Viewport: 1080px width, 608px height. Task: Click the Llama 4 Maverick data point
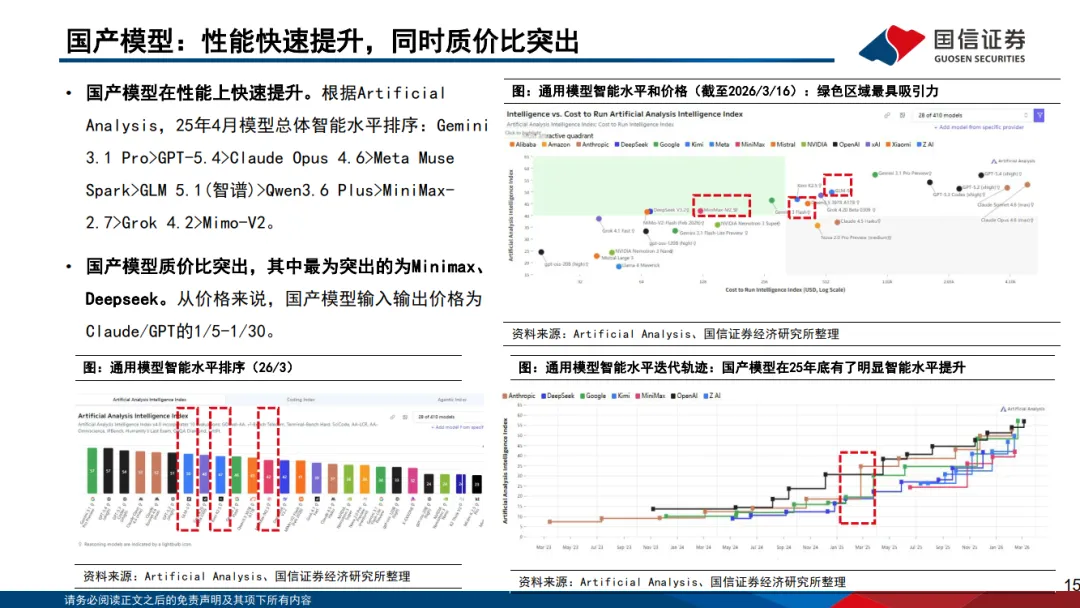tap(619, 266)
